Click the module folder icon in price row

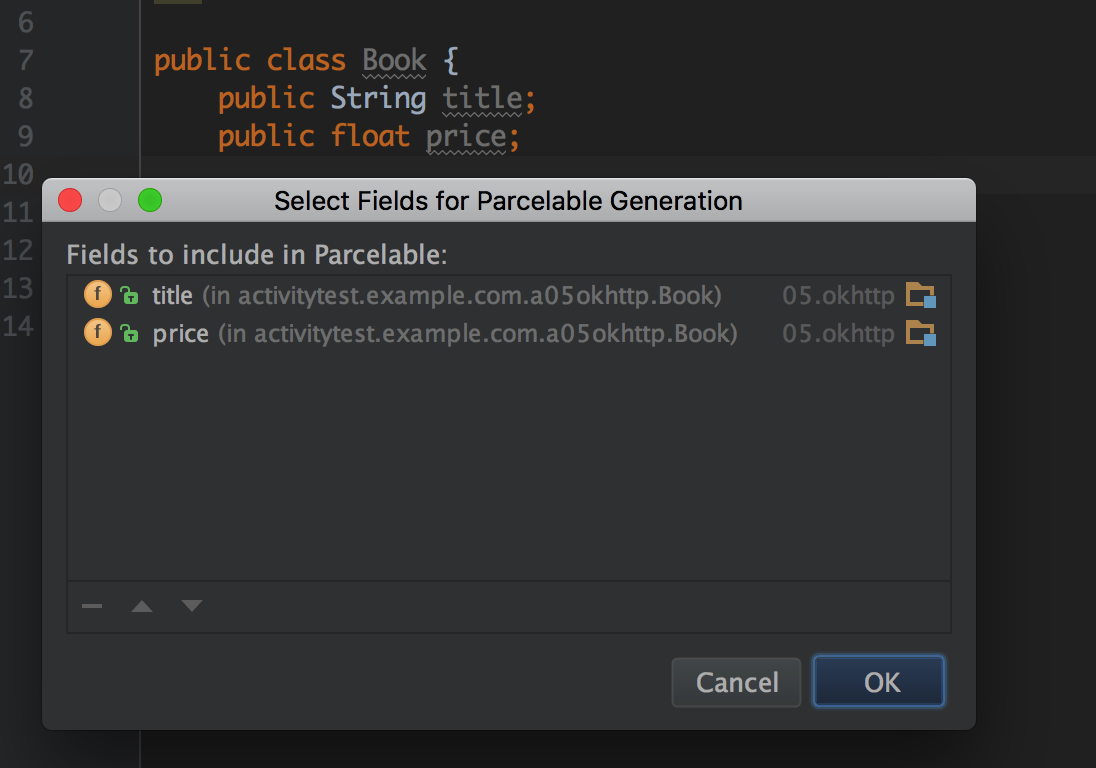920,333
